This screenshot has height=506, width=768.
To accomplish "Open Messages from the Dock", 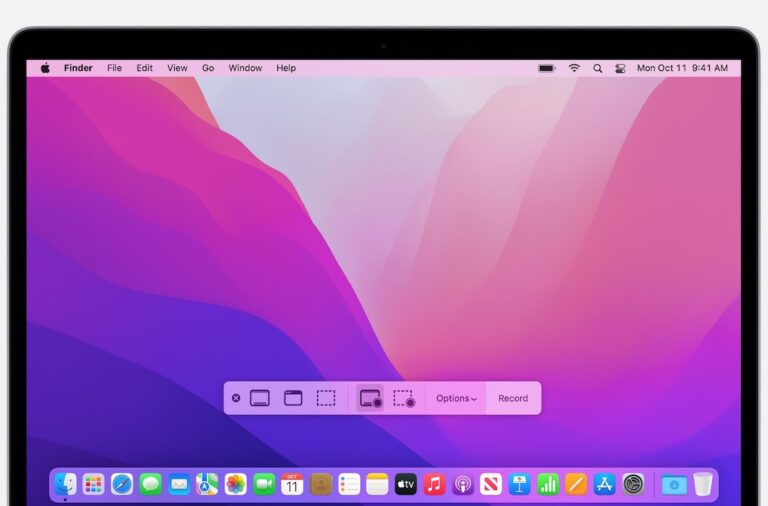I will (150, 484).
